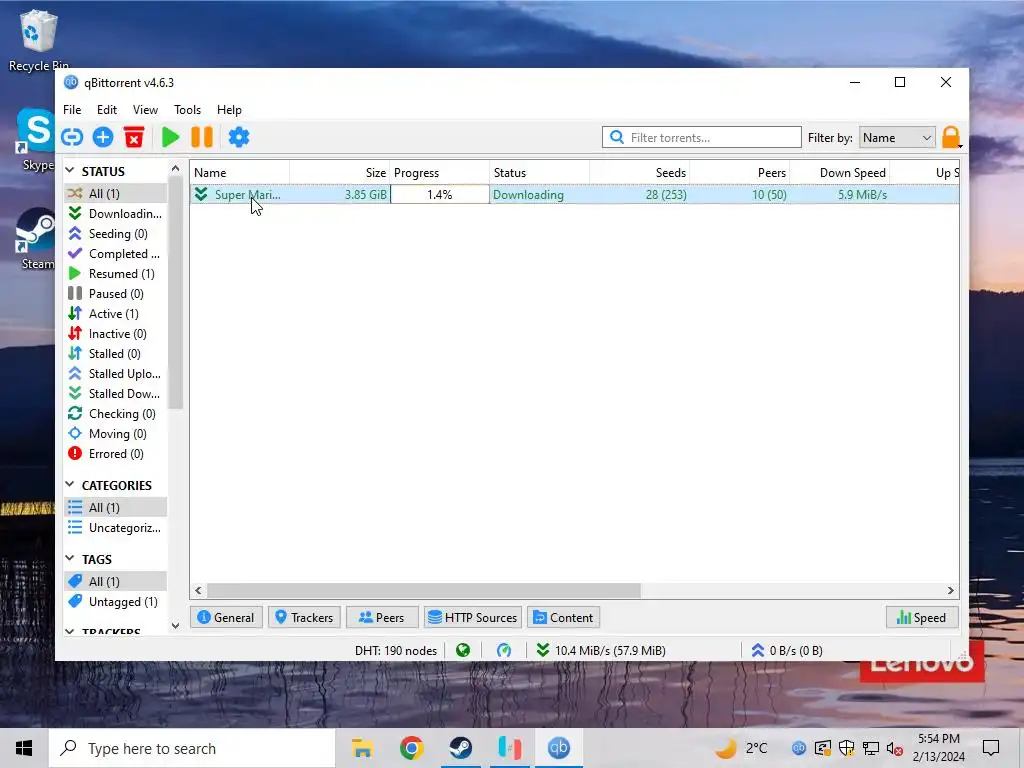This screenshot has height=768, width=1024.
Task: Select the Seeding (0) filter
Action: click(x=116, y=234)
